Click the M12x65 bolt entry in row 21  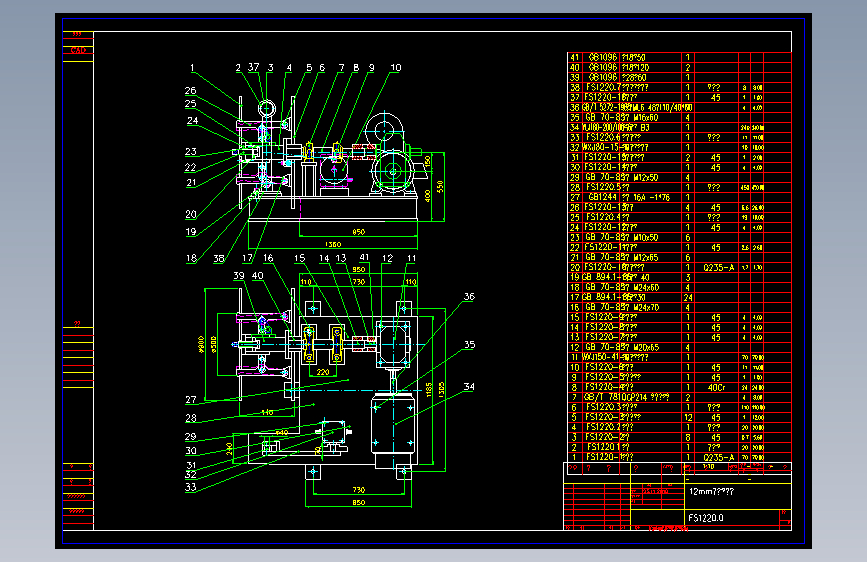[x=621, y=257]
